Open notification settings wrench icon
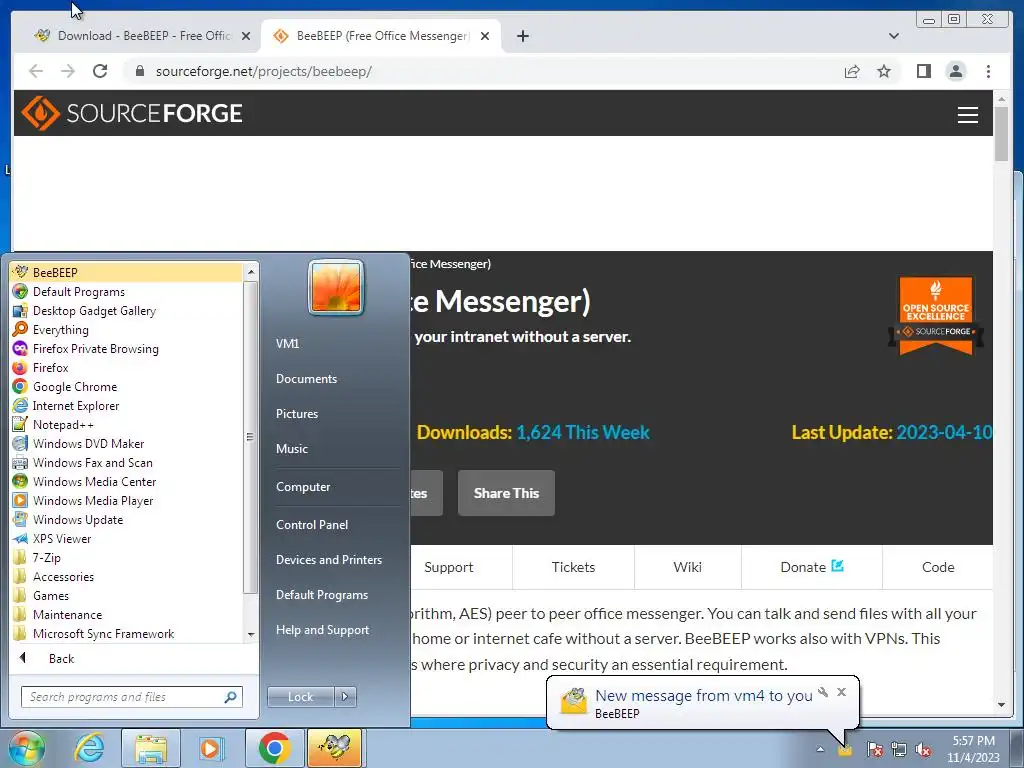 pos(823,692)
